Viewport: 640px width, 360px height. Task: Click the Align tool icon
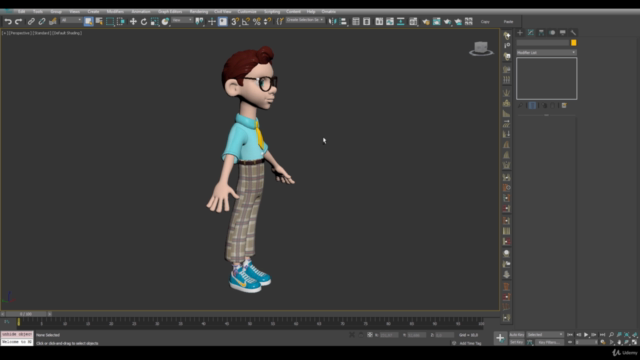343,22
